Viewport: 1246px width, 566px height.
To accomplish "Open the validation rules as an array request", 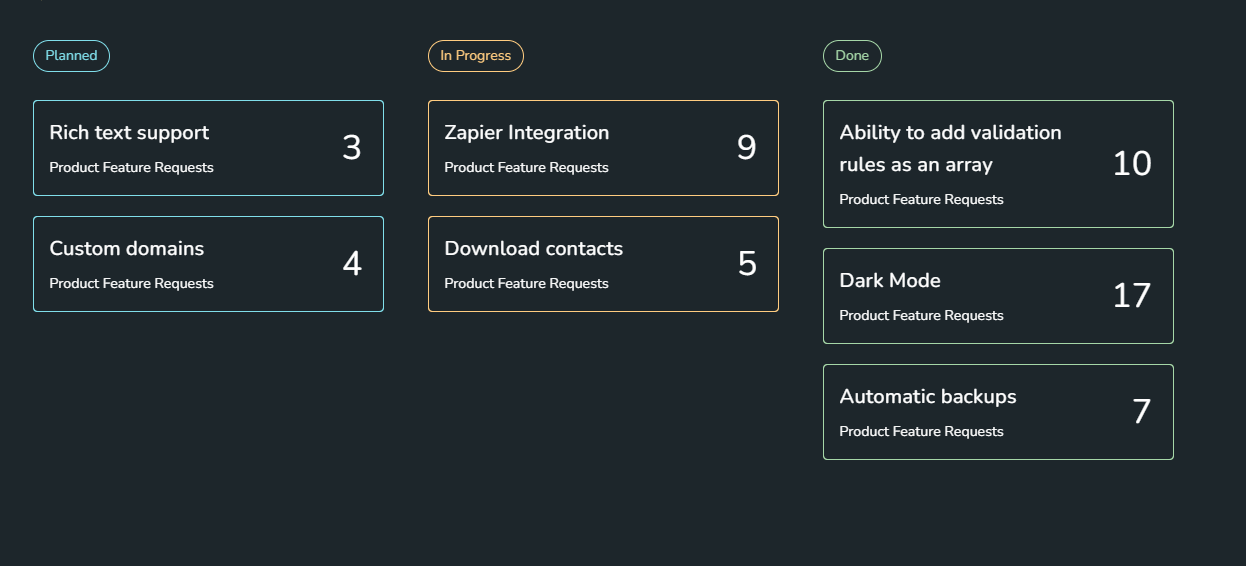I will (x=950, y=148).
